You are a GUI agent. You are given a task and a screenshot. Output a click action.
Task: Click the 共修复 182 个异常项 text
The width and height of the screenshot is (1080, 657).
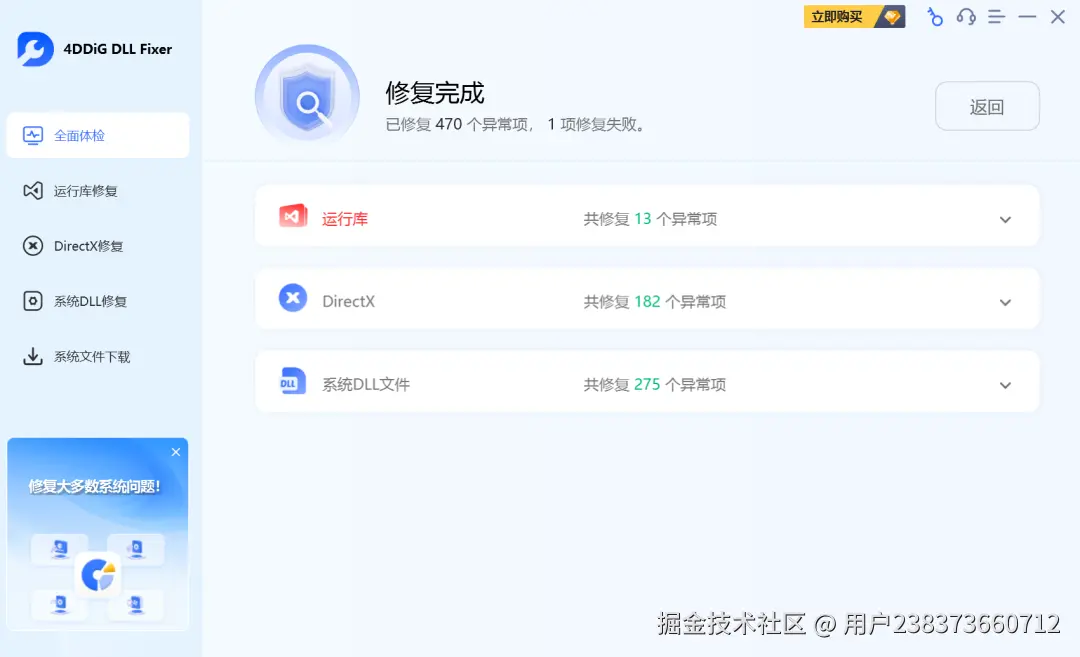pos(655,302)
